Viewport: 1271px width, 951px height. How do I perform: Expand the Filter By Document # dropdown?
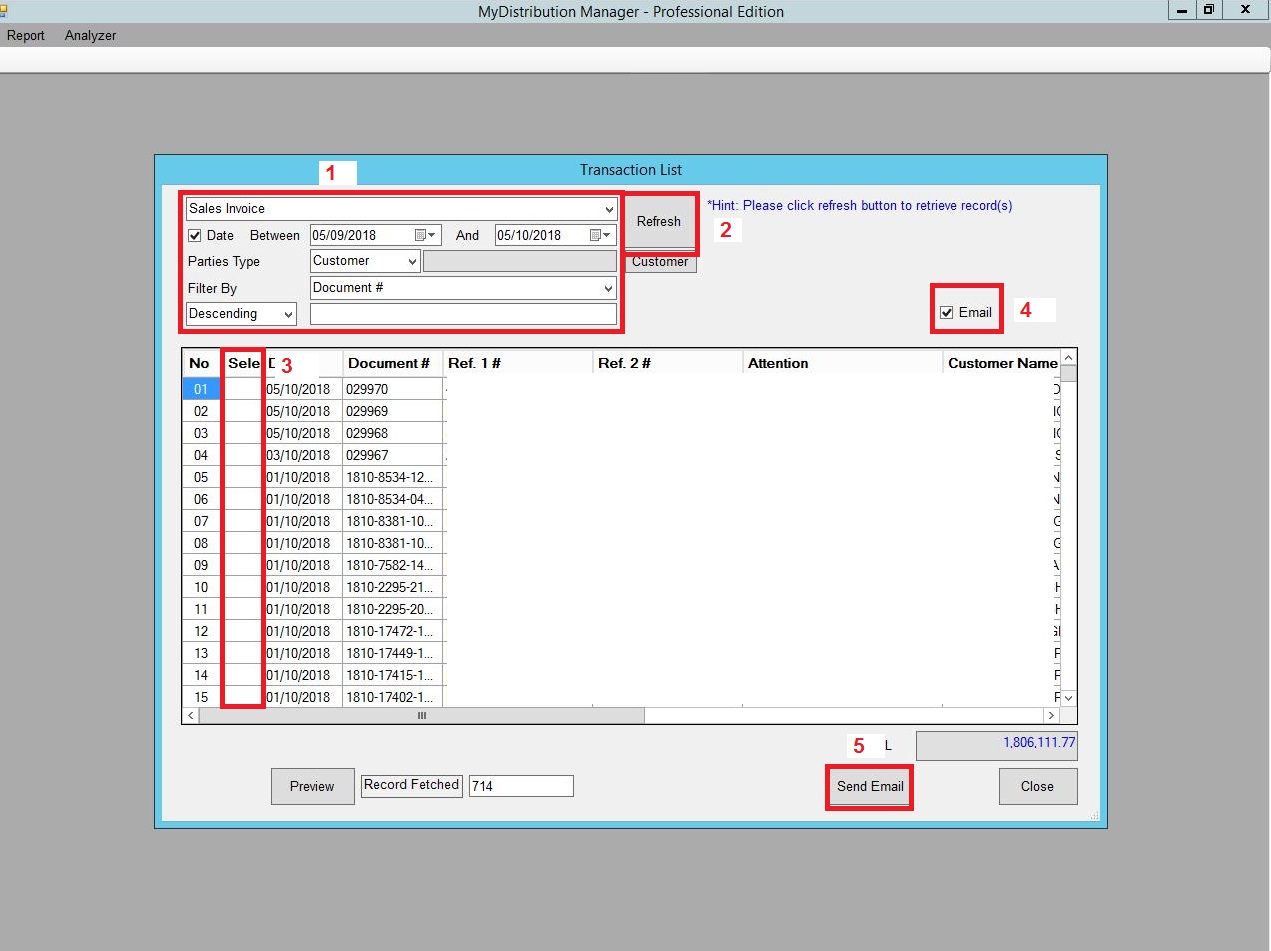click(x=609, y=288)
